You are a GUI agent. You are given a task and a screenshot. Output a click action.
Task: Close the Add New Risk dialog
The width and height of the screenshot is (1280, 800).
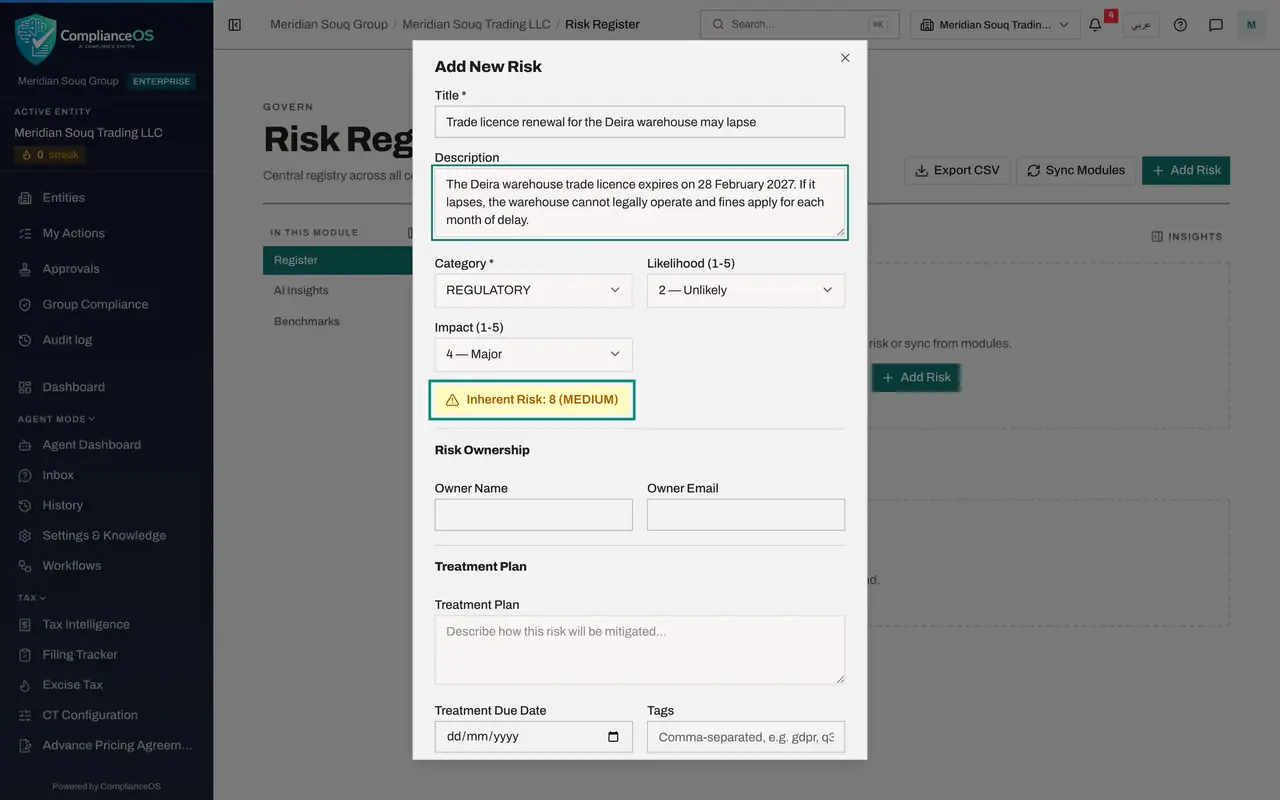click(845, 58)
